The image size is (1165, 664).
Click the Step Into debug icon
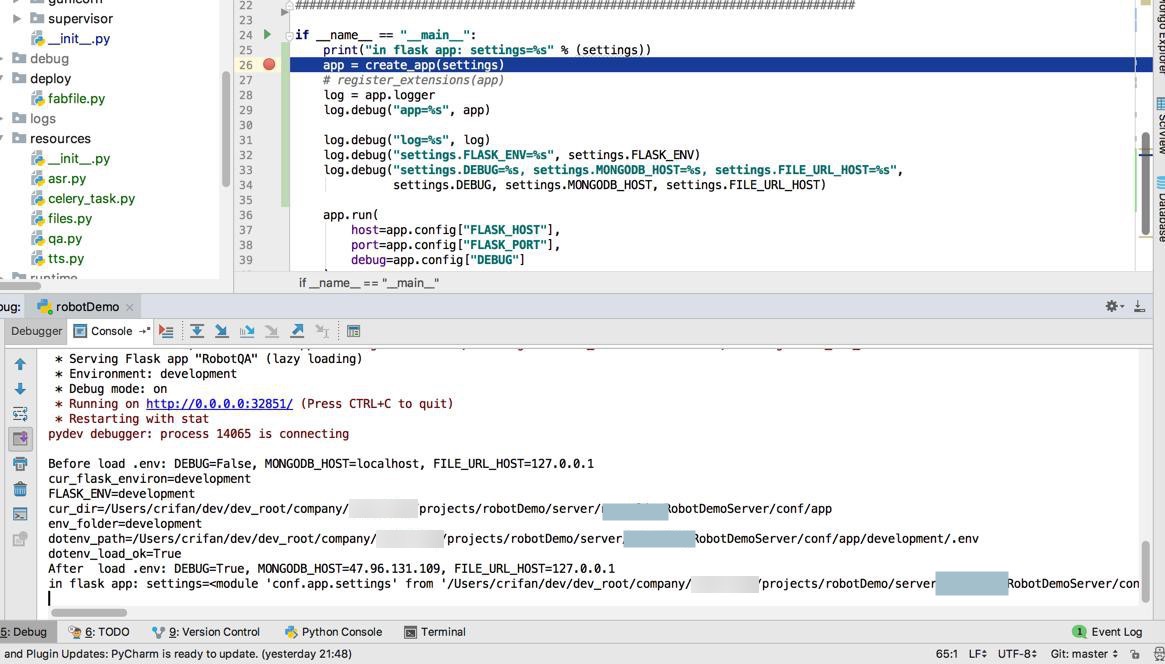coord(221,331)
